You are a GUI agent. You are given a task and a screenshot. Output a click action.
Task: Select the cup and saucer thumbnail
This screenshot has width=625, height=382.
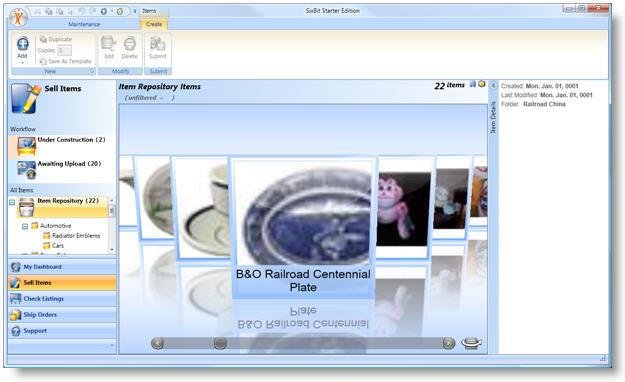point(201,207)
